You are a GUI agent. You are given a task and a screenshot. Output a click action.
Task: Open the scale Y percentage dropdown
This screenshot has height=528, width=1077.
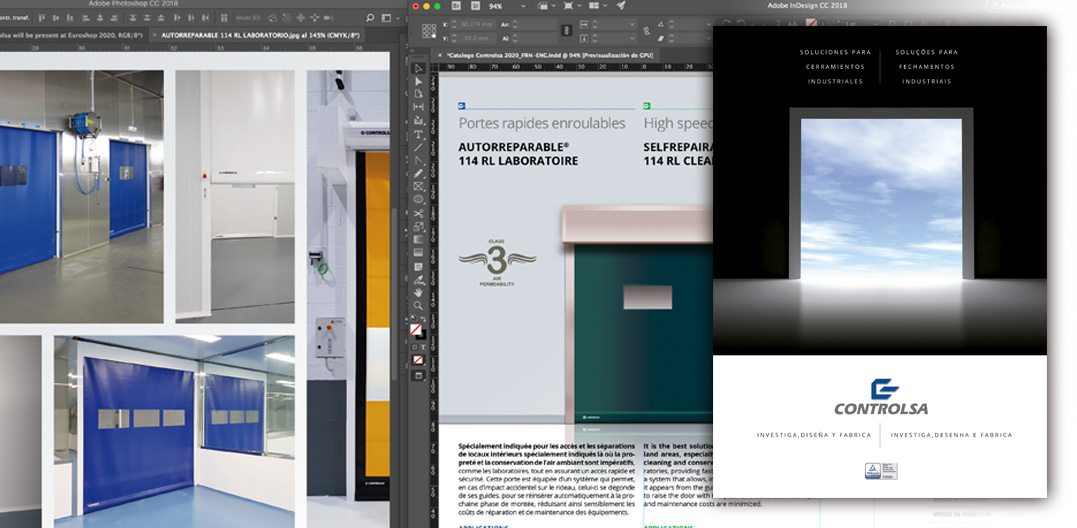pos(632,38)
